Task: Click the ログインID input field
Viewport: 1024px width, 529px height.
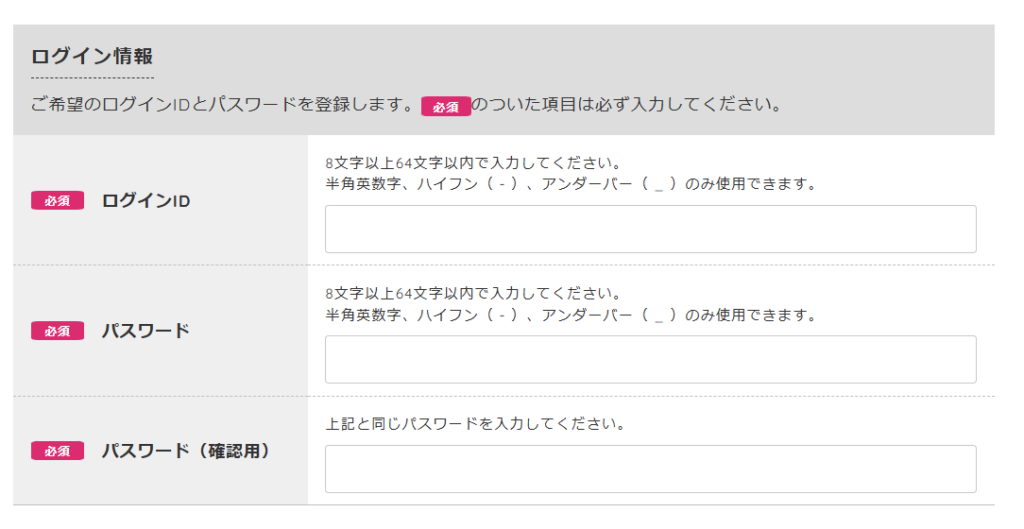Action: [650, 229]
